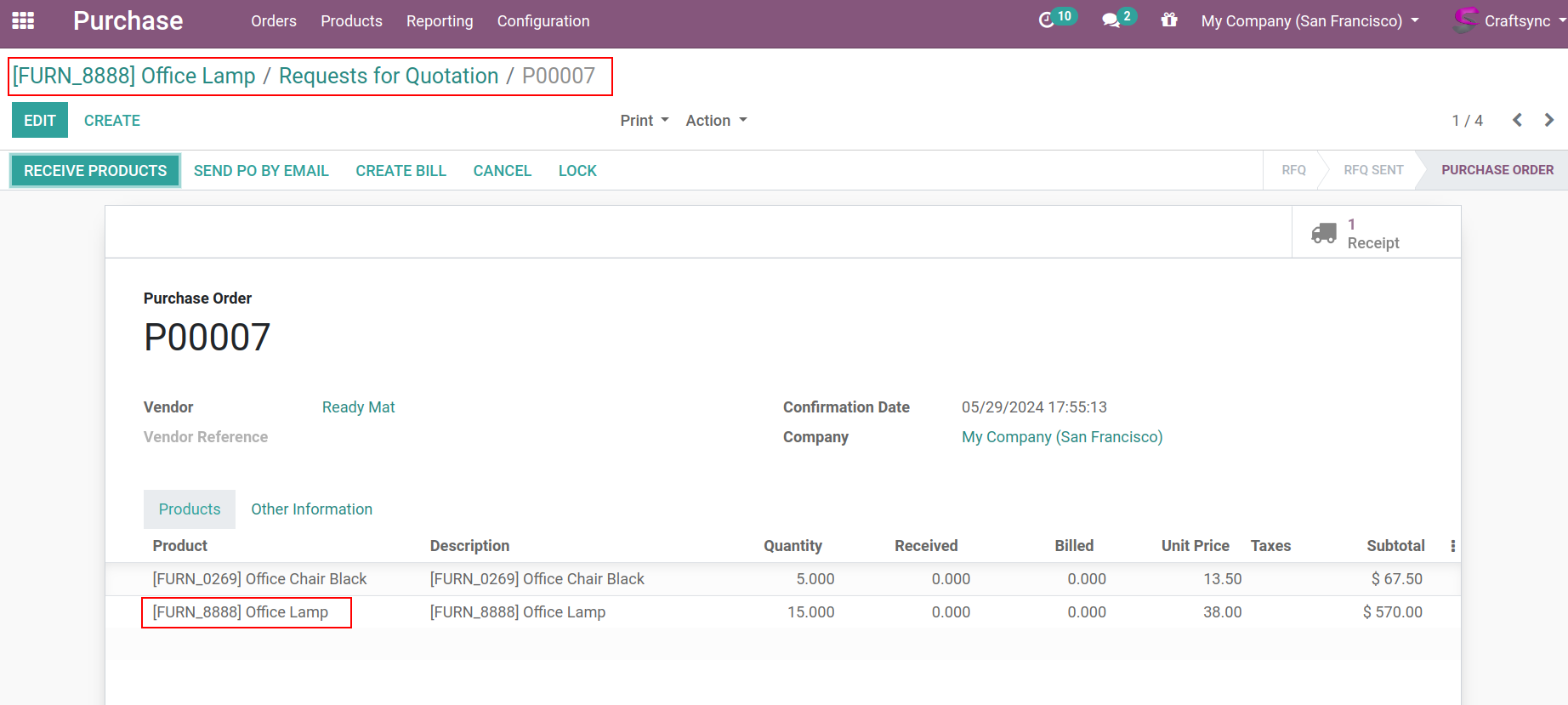Open column options kebab icon
The height and width of the screenshot is (705, 1568).
pos(1452,546)
